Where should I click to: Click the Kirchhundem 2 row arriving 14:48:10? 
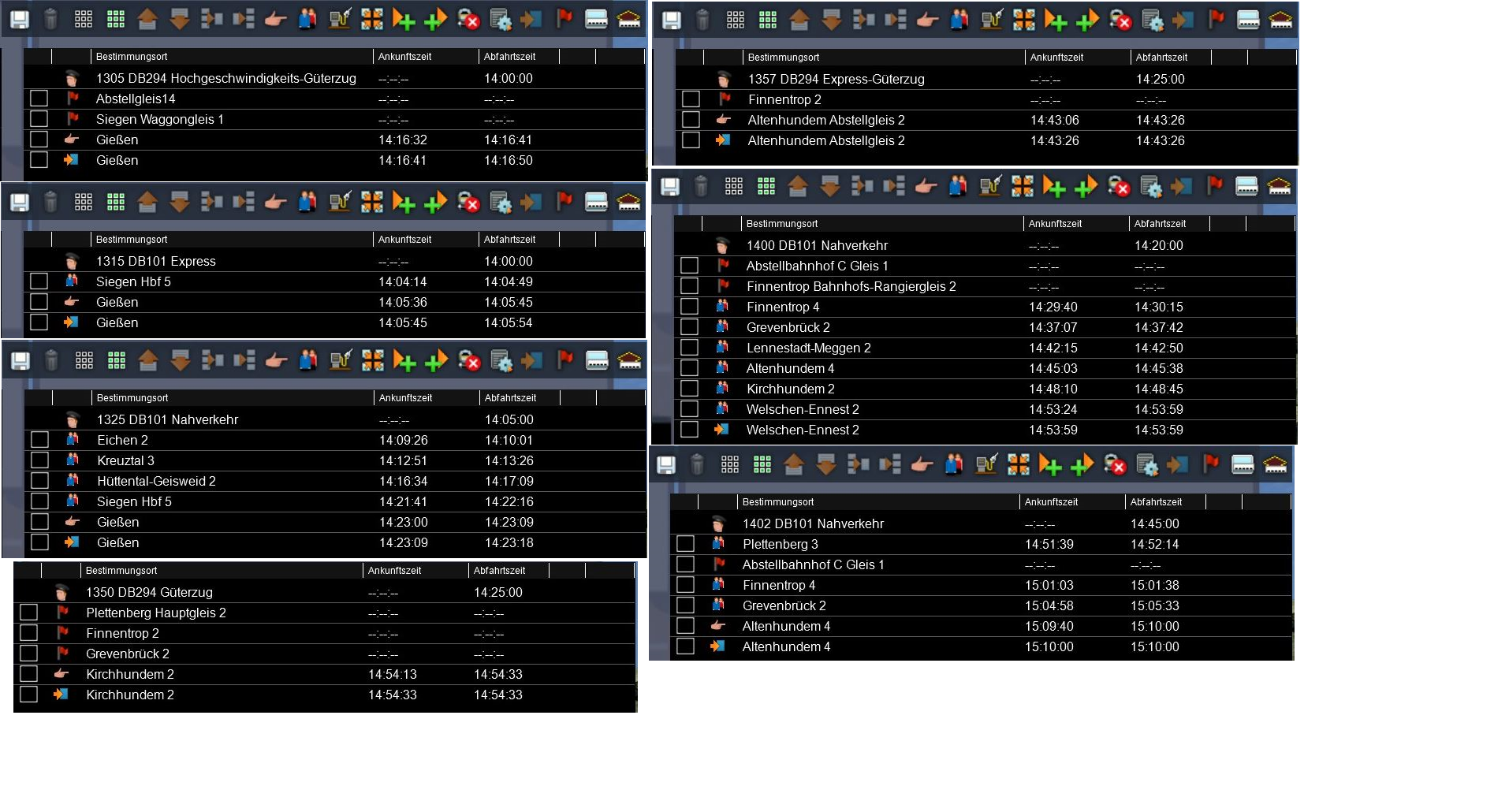pyautogui.click(x=985, y=389)
